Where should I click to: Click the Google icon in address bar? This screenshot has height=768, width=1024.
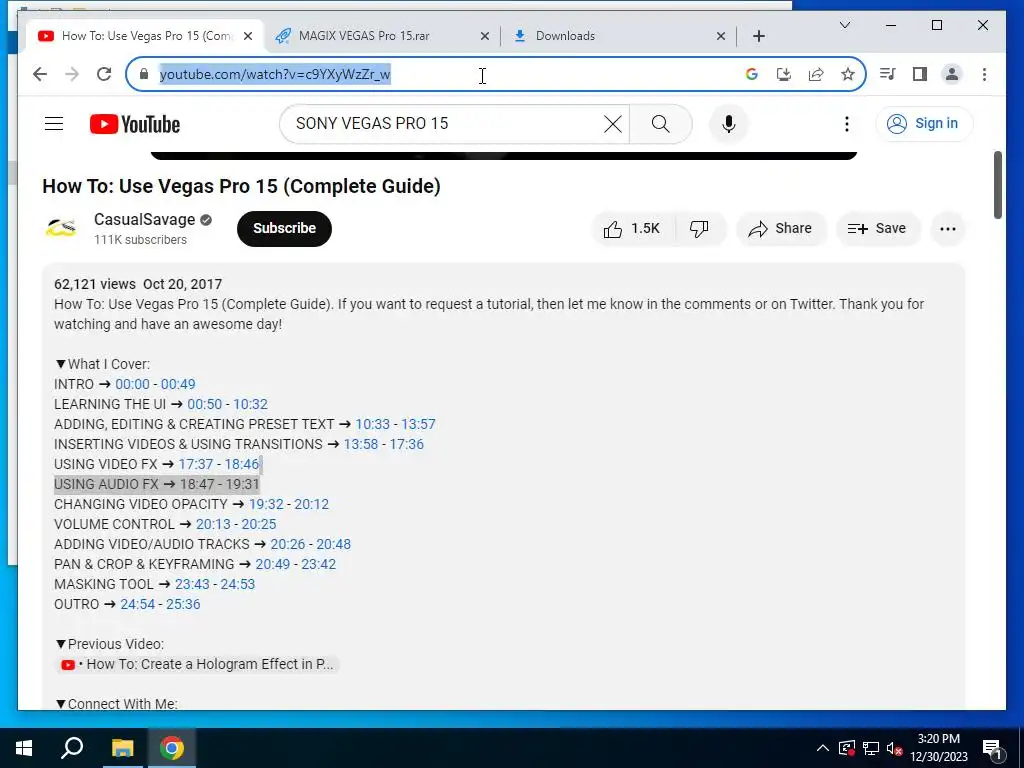tap(752, 74)
